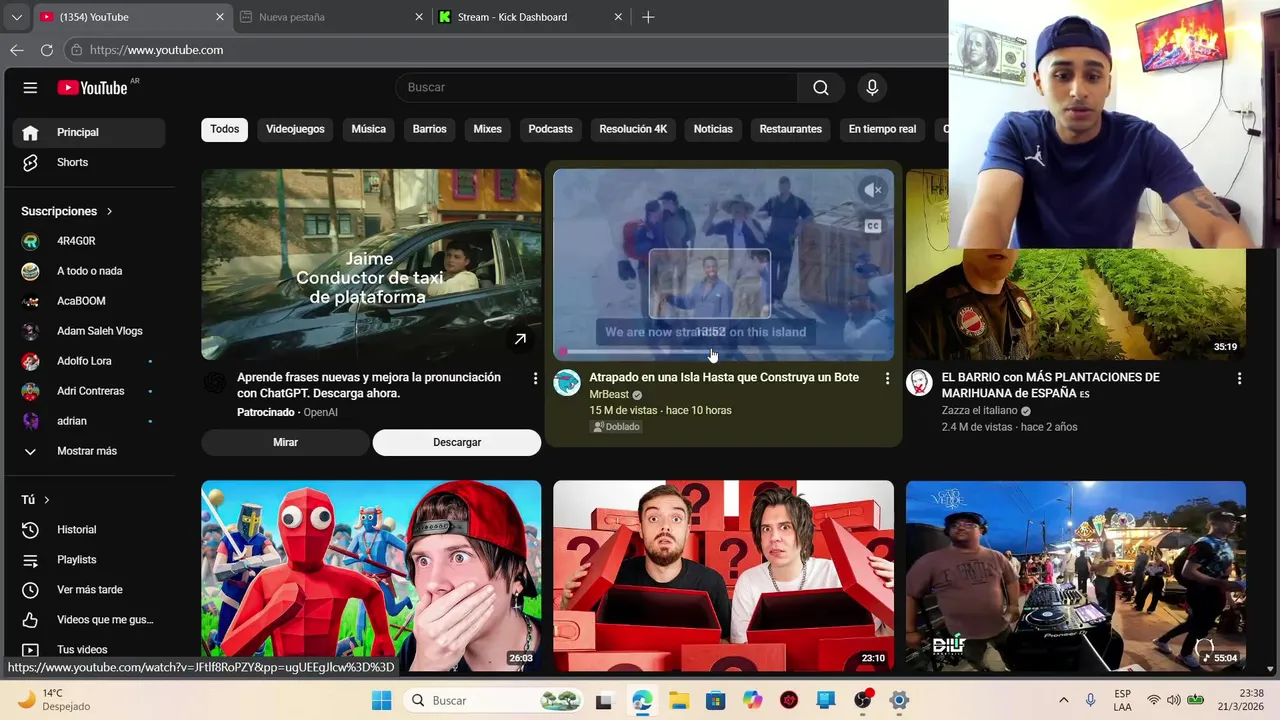Open the AcaBOOM subscription channel

click(x=89, y=301)
